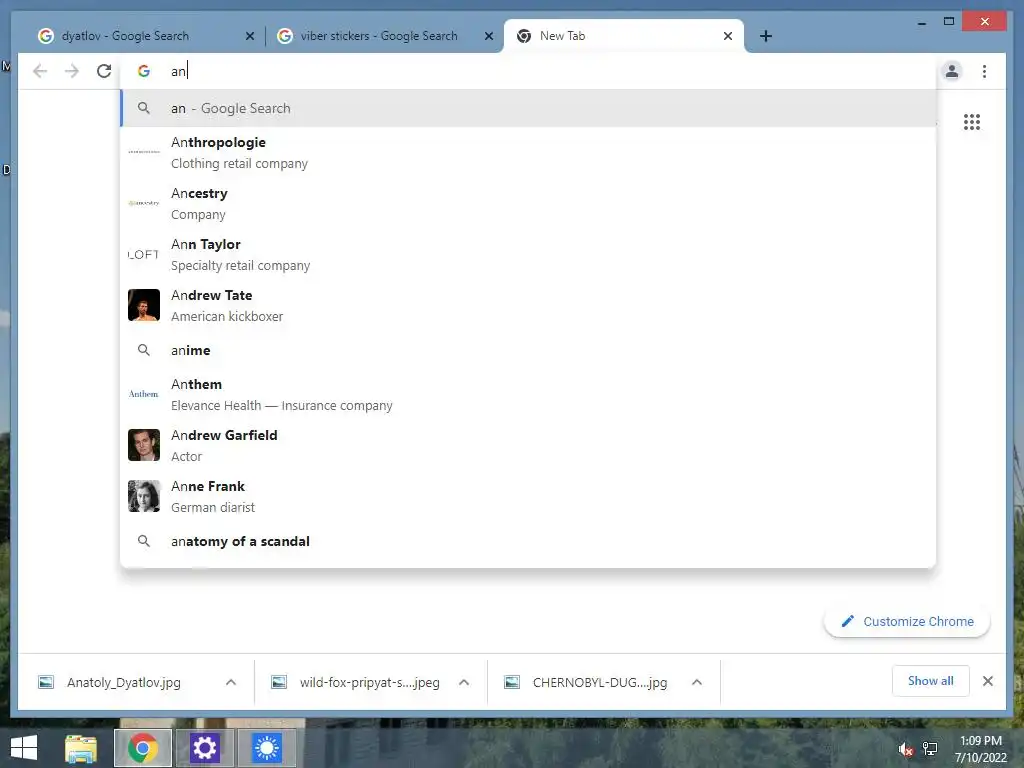Viewport: 1024px width, 768px height.
Task: Click Chrome icon in taskbar
Action: coord(143,748)
